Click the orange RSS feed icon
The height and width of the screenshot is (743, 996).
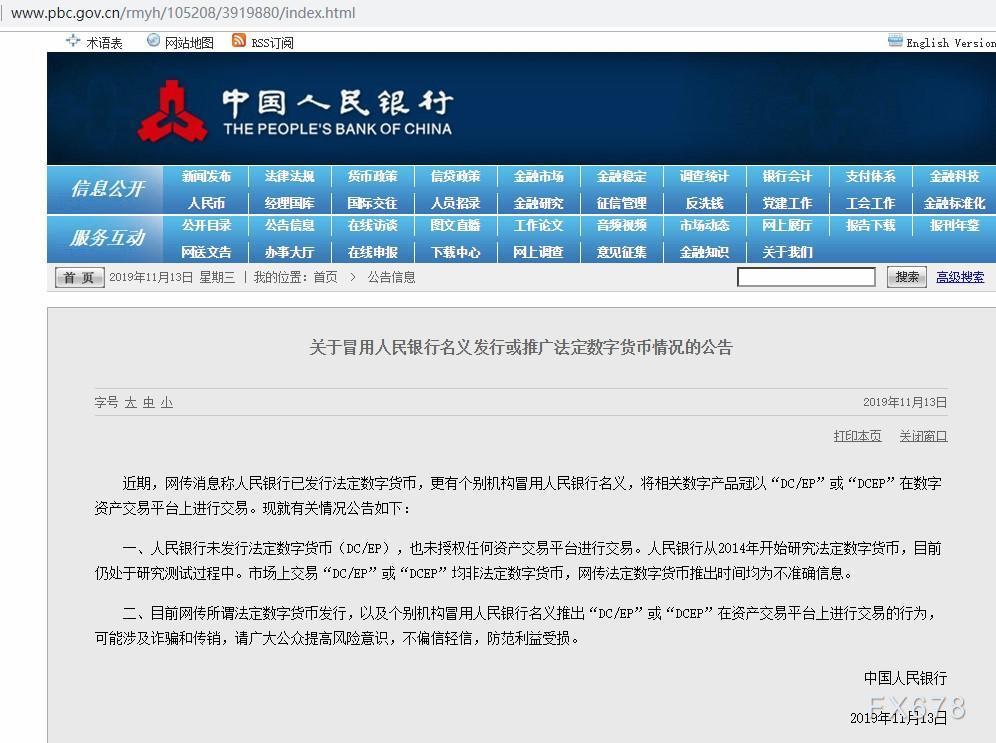[239, 41]
